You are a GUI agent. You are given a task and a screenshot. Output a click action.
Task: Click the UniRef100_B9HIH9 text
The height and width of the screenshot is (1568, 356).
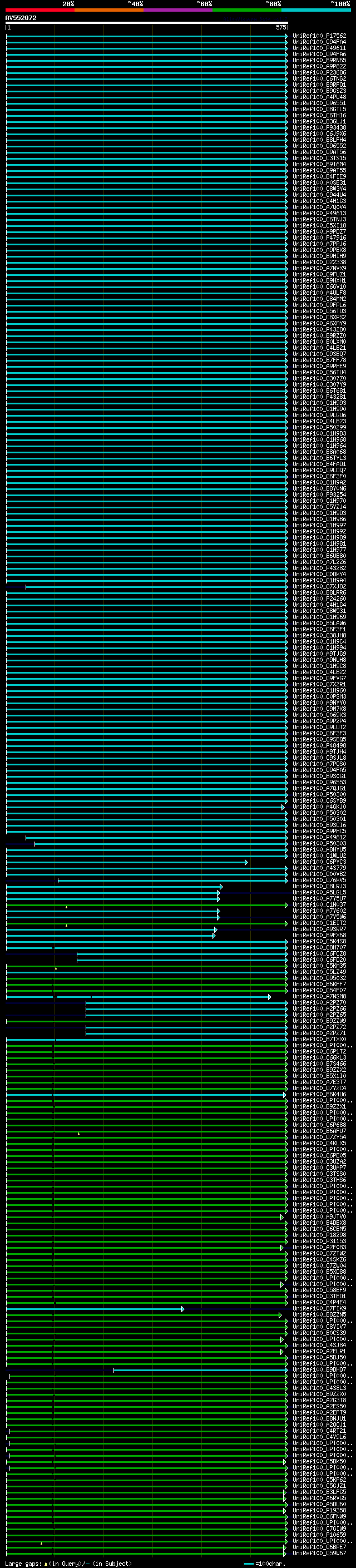[x=319, y=256]
